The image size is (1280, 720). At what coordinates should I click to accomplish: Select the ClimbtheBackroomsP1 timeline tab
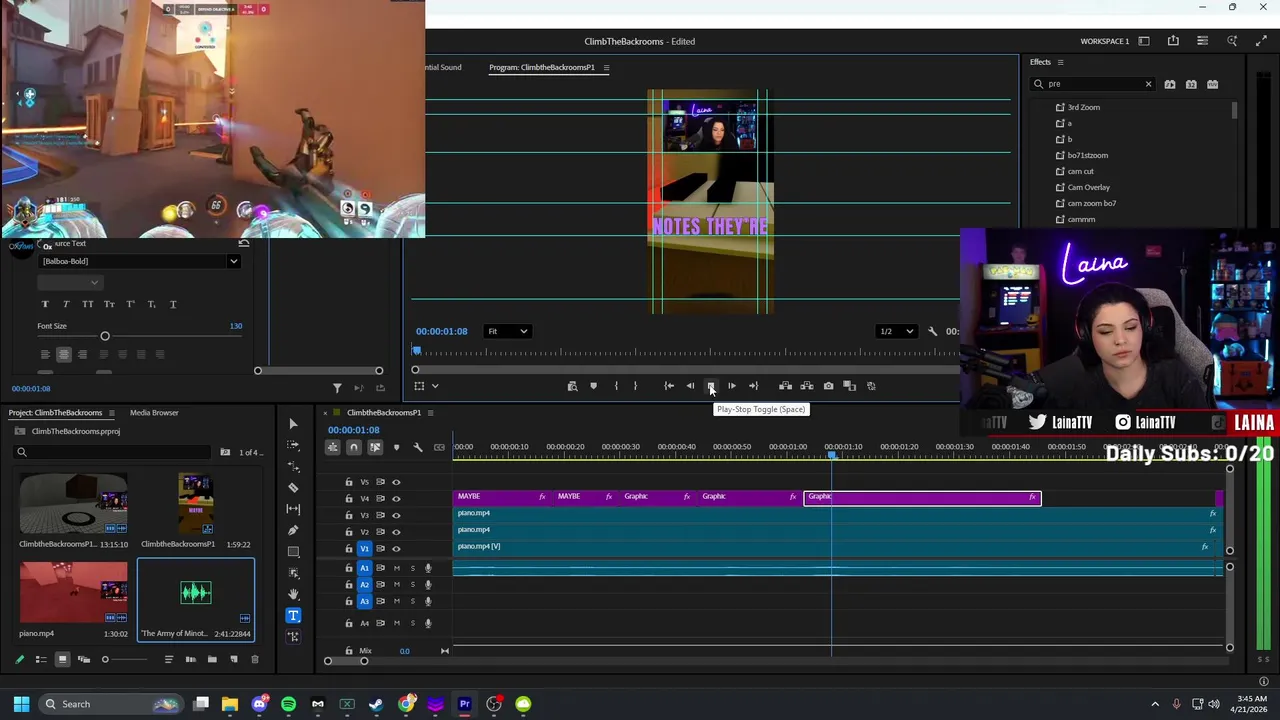coord(384,412)
